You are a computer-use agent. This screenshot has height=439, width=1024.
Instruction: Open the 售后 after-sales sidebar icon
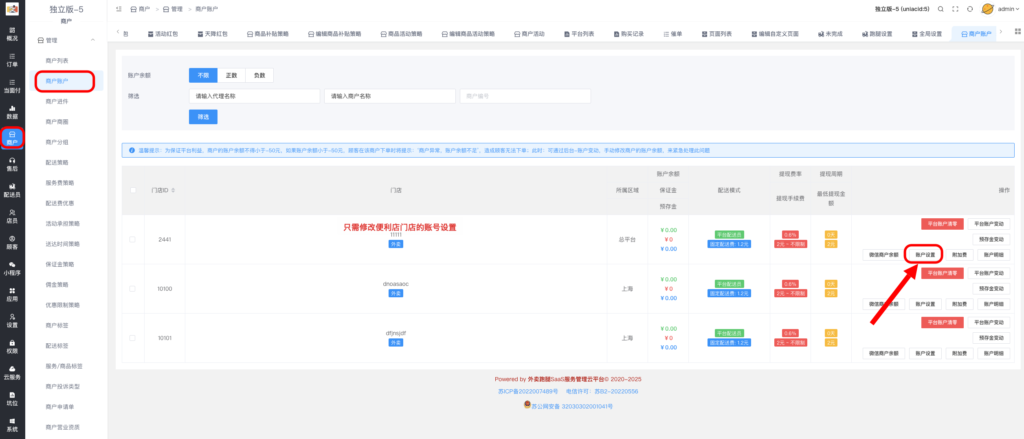(12, 163)
